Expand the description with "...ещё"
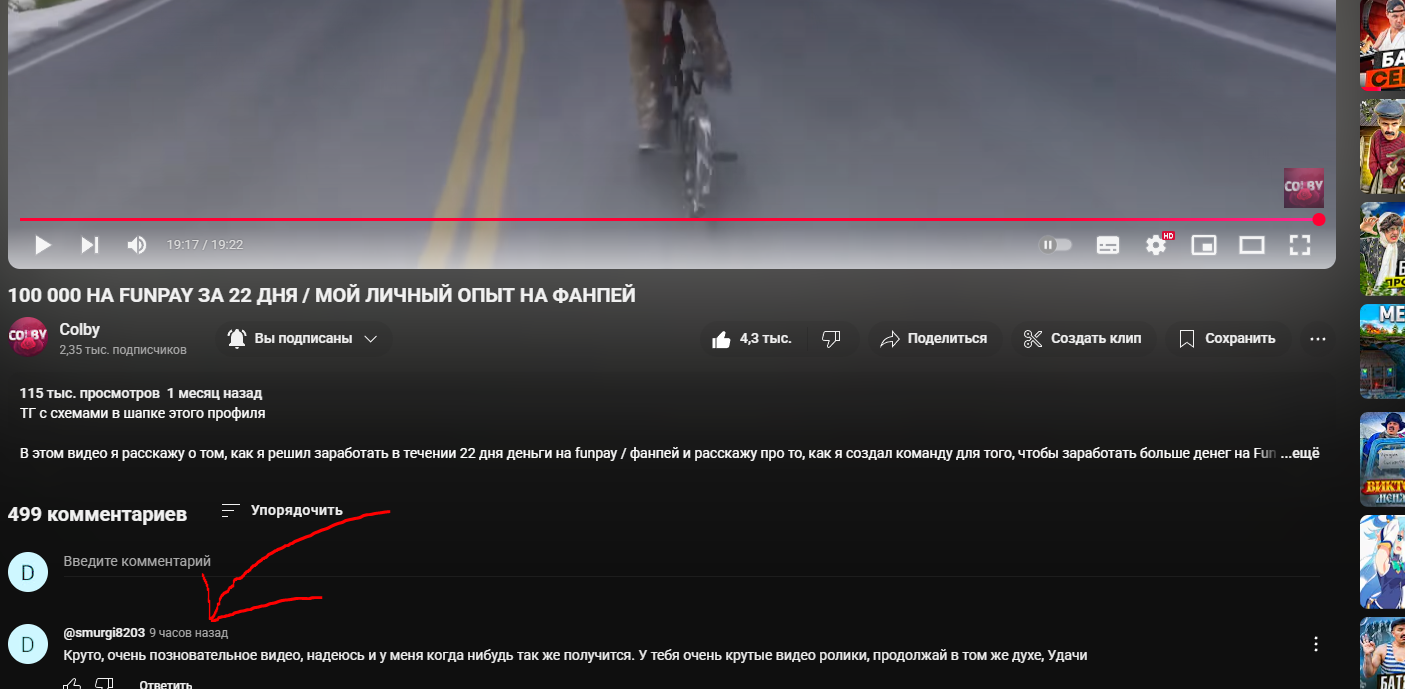 click(1301, 453)
